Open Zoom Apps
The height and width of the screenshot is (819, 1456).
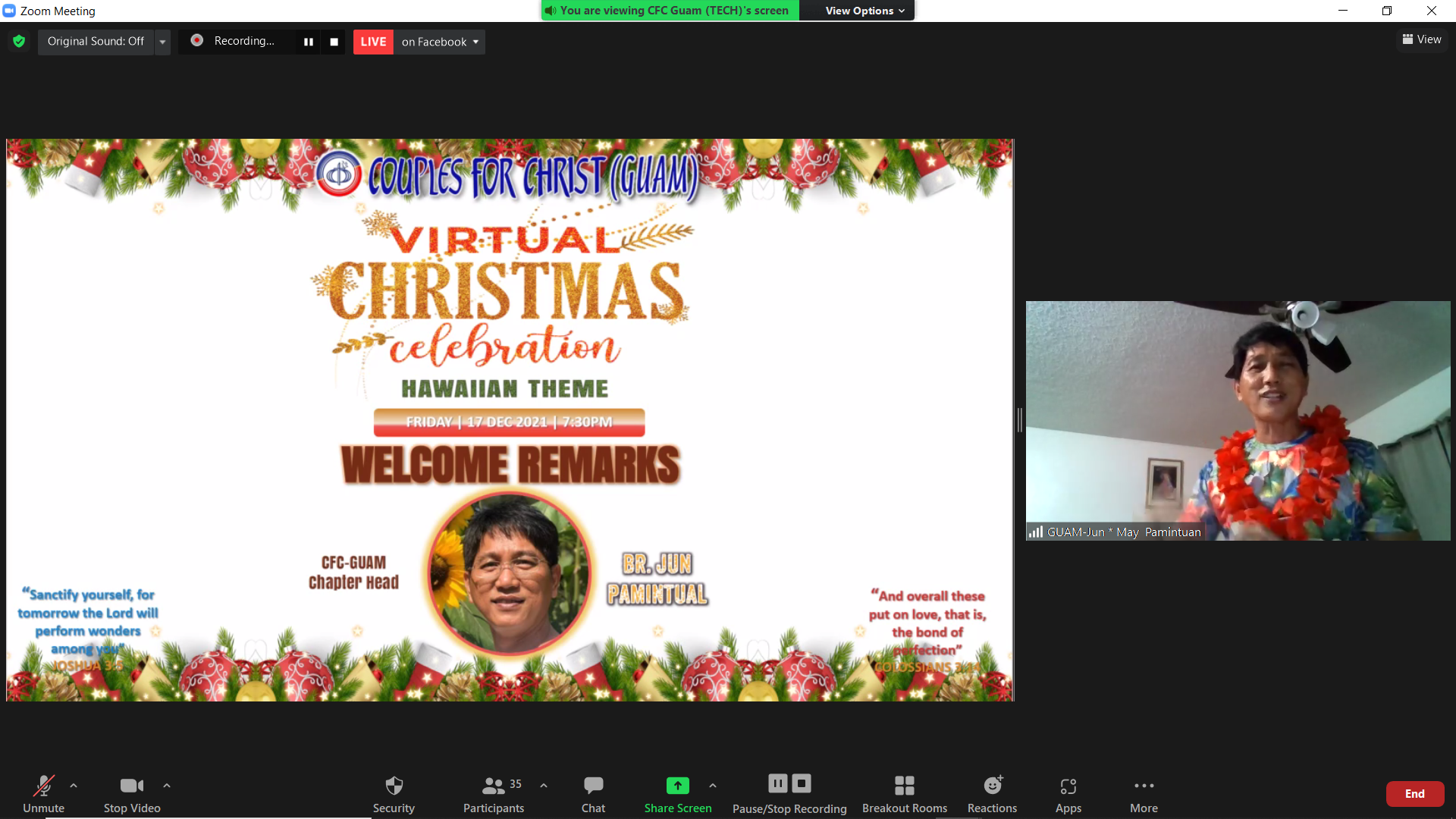(x=1068, y=794)
